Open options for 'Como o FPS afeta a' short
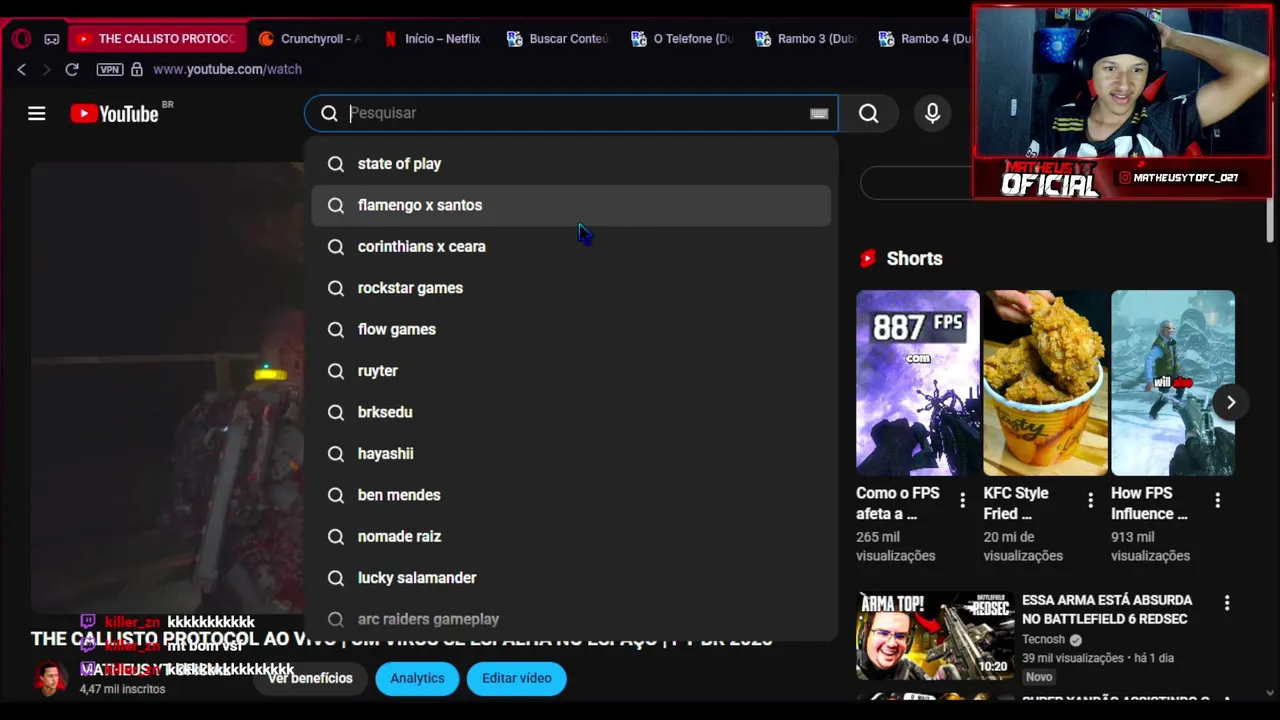1280x720 pixels. 963,499
